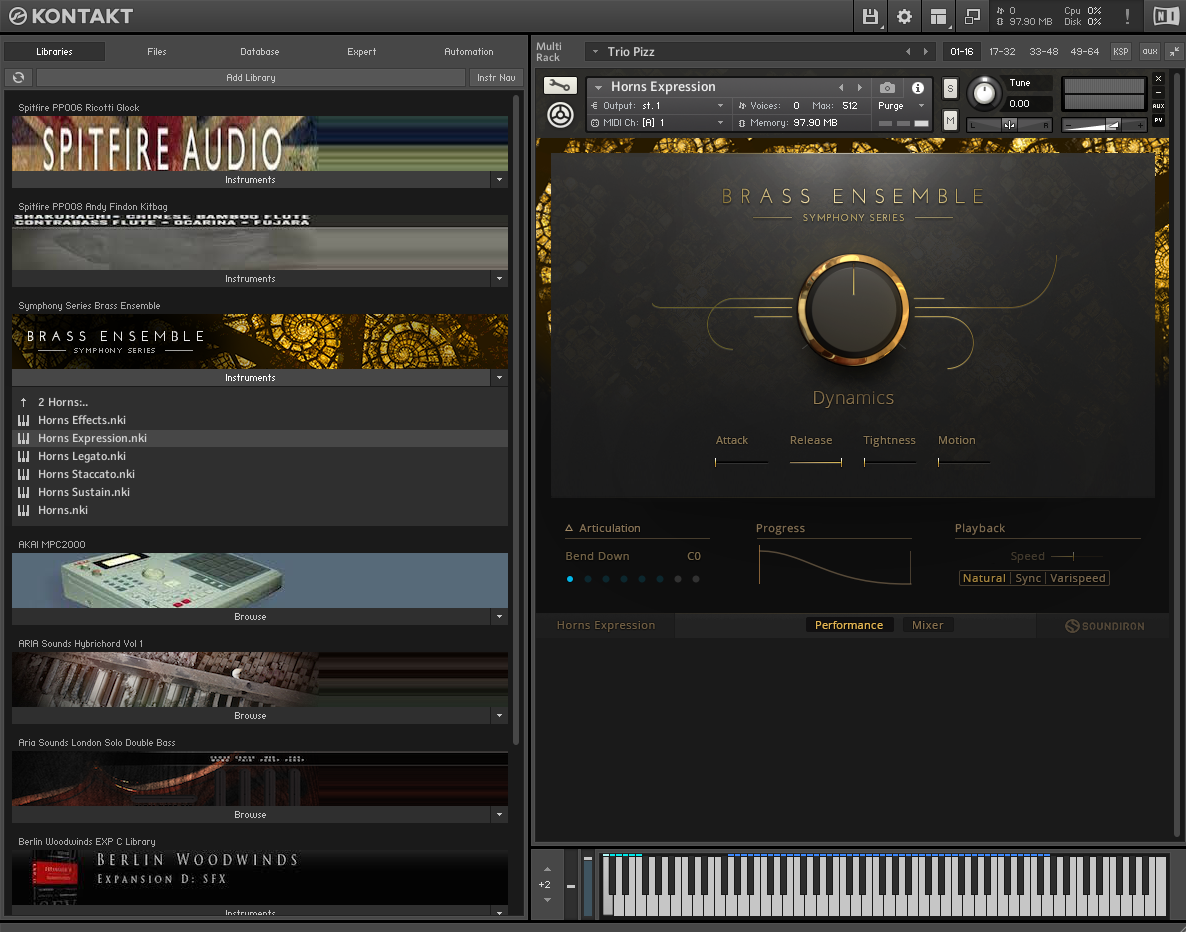Toggle aux sends view in multi rack header

point(1150,51)
